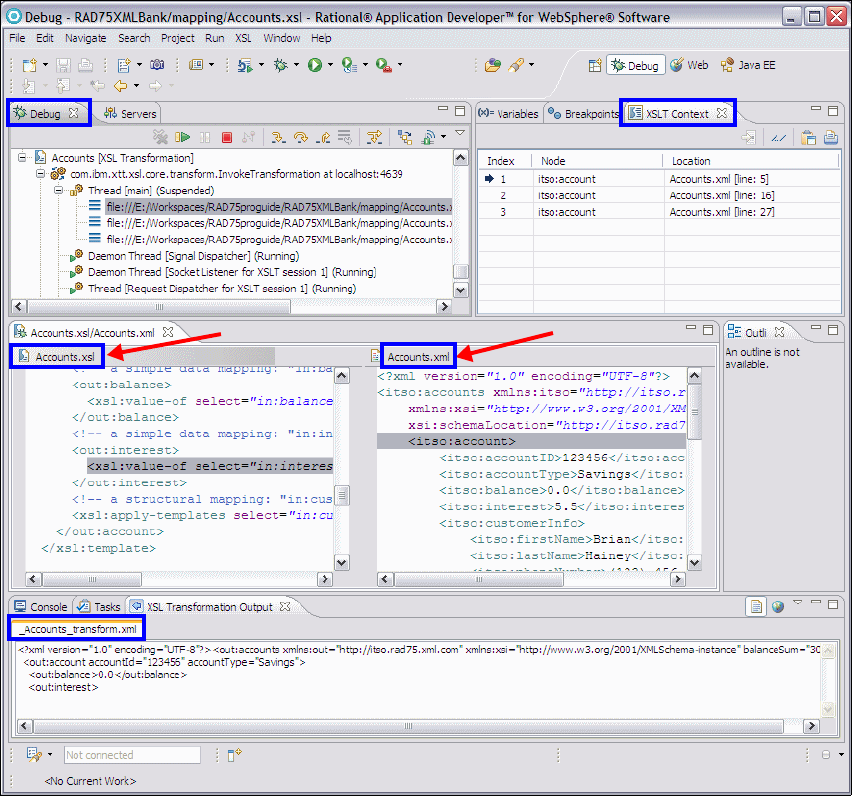Select the row with Accounts.xml [line: 16]
This screenshot has height=796, width=852.
(x=659, y=196)
